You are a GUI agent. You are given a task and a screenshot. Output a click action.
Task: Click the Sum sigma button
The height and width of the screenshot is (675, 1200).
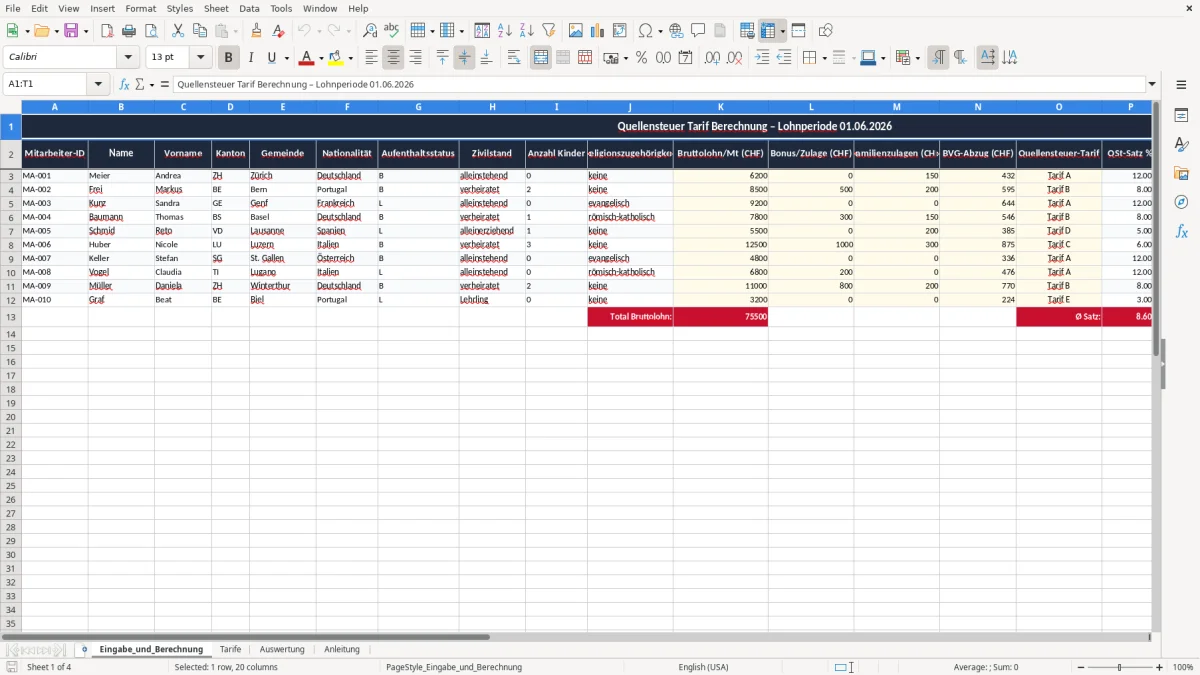pos(139,84)
